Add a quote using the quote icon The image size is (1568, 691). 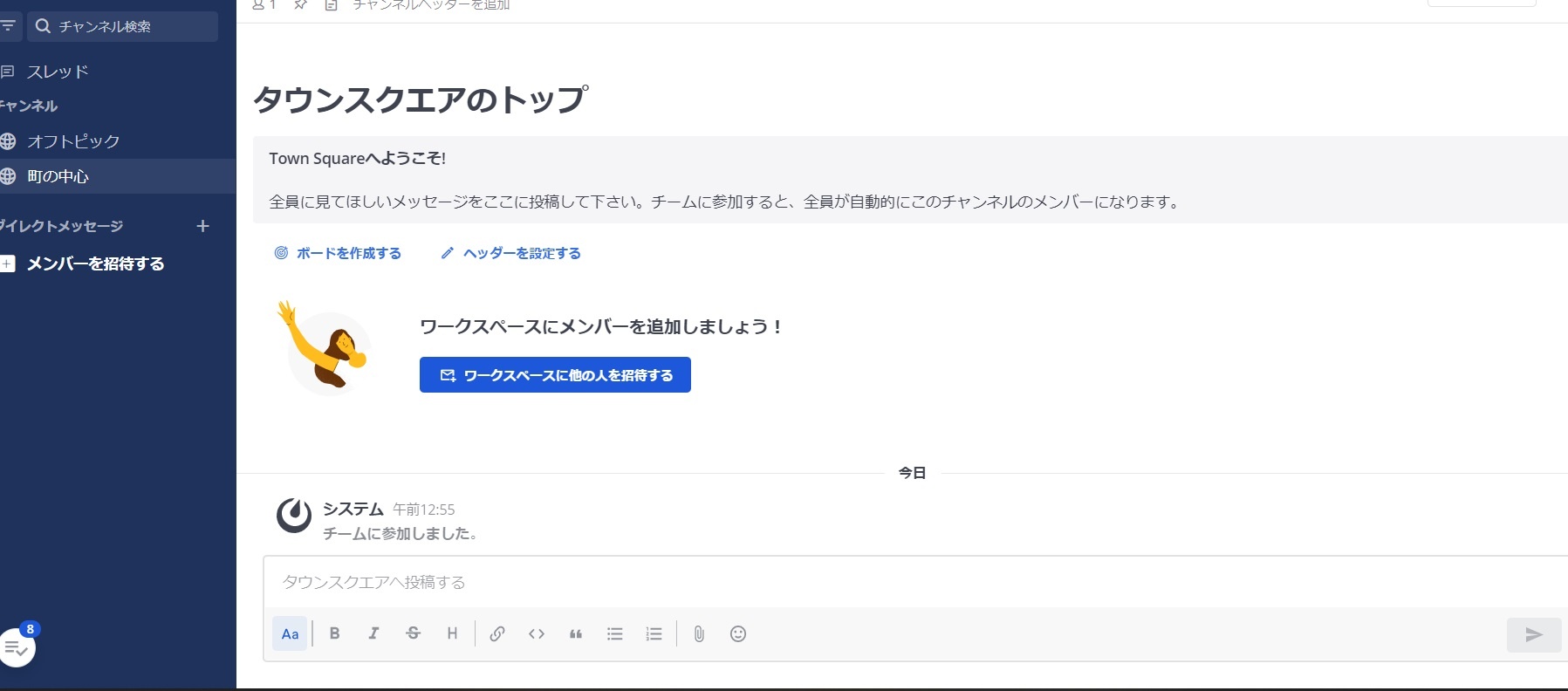(576, 634)
